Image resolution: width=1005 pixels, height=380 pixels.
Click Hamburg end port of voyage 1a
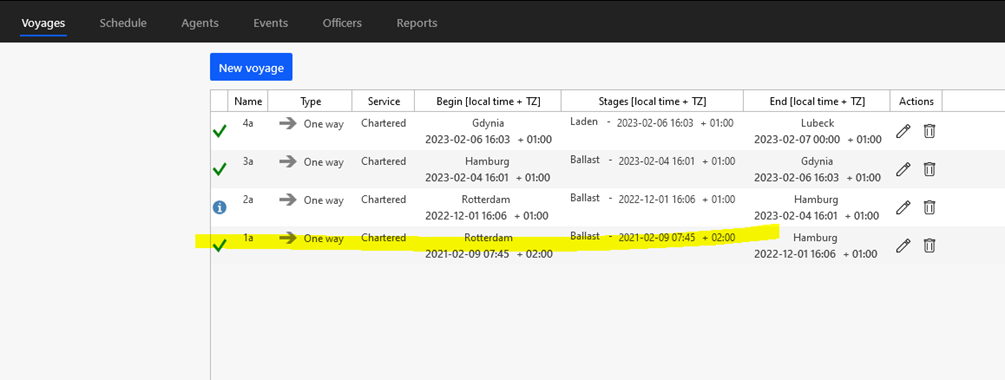point(815,238)
